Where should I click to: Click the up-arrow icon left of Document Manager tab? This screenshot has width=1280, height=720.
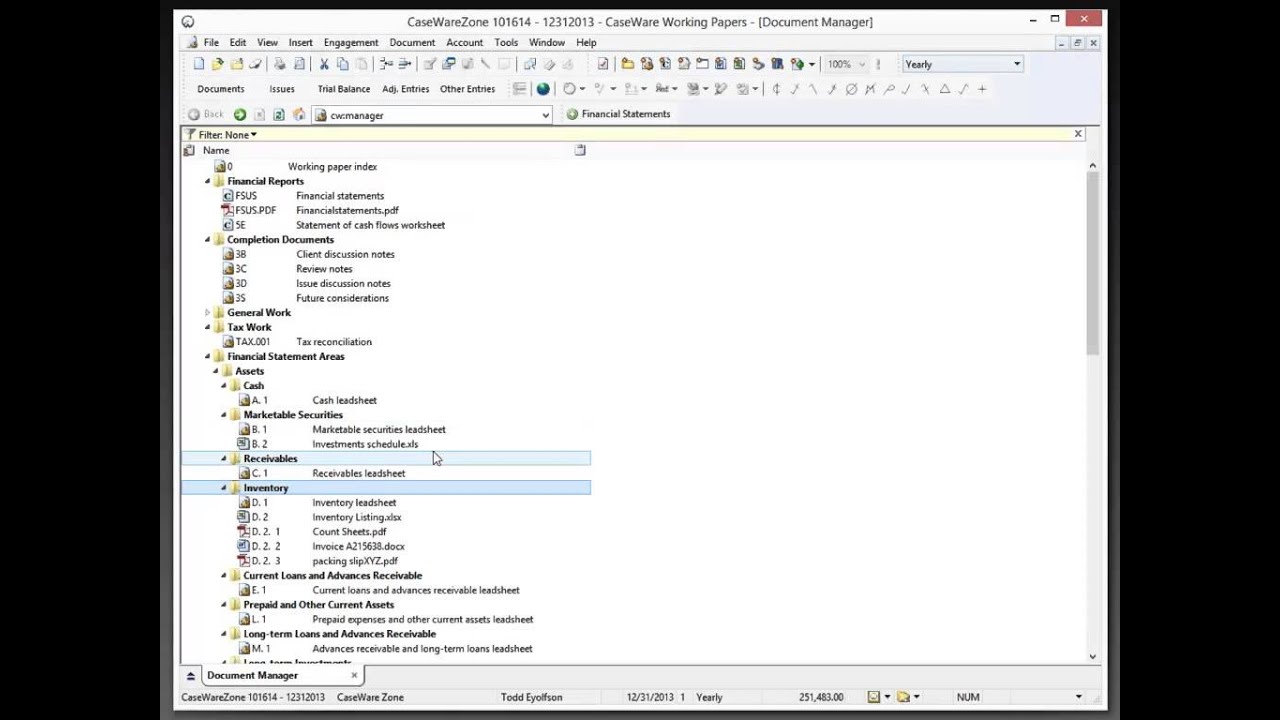(190, 676)
